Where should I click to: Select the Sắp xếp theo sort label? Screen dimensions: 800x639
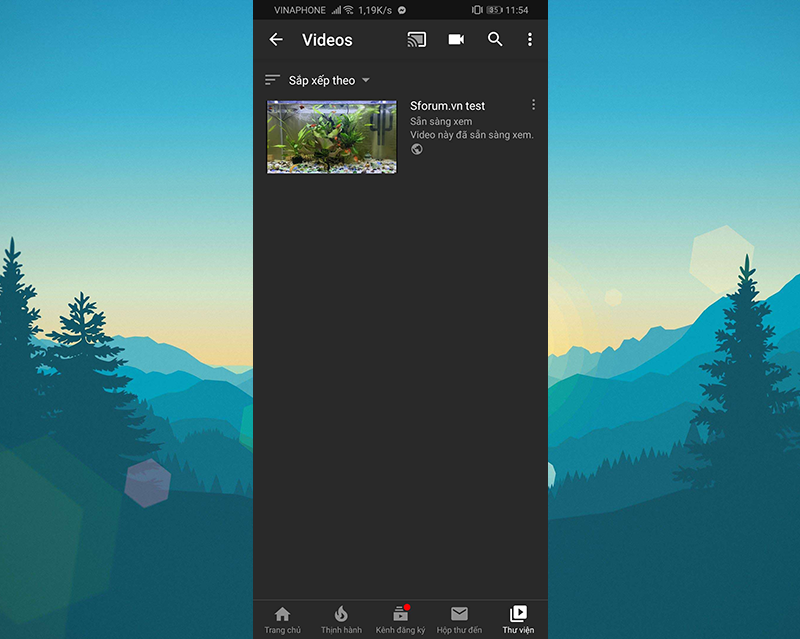pos(321,80)
